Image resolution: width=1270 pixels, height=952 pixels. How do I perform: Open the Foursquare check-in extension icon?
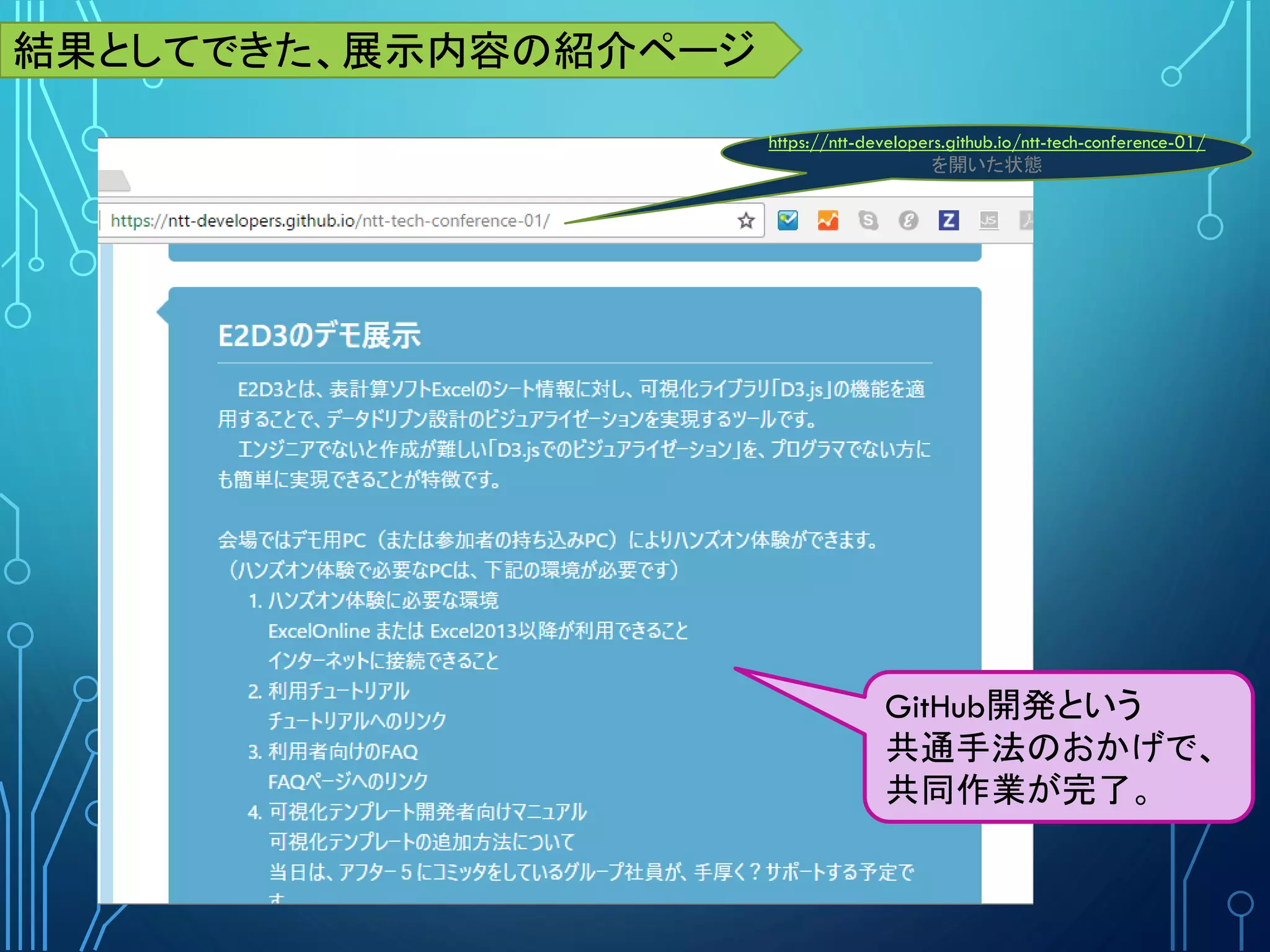[788, 220]
